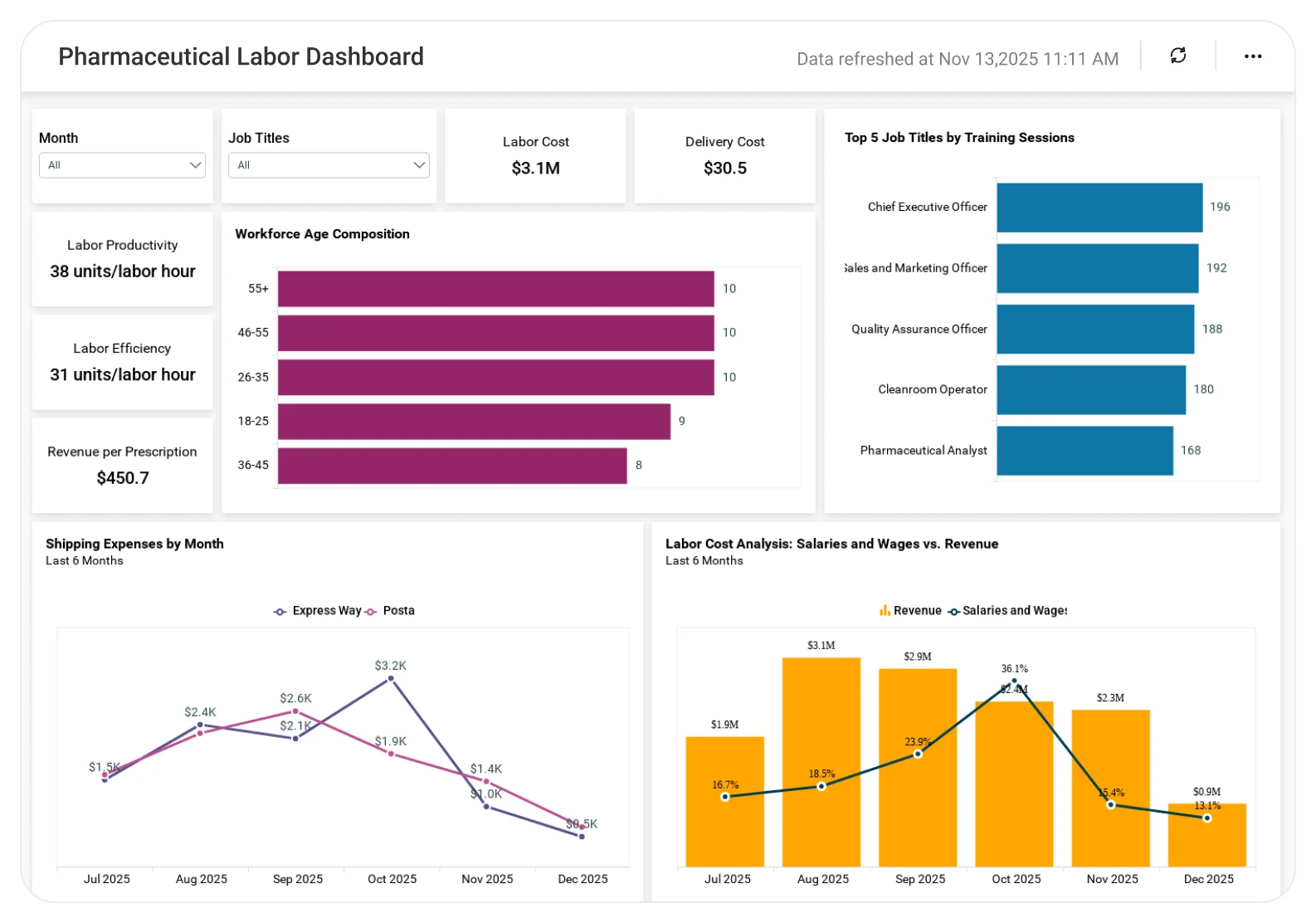Click the Shipping Expenses by Month heading
Viewport: 1316px width, 923px height.
tap(134, 544)
